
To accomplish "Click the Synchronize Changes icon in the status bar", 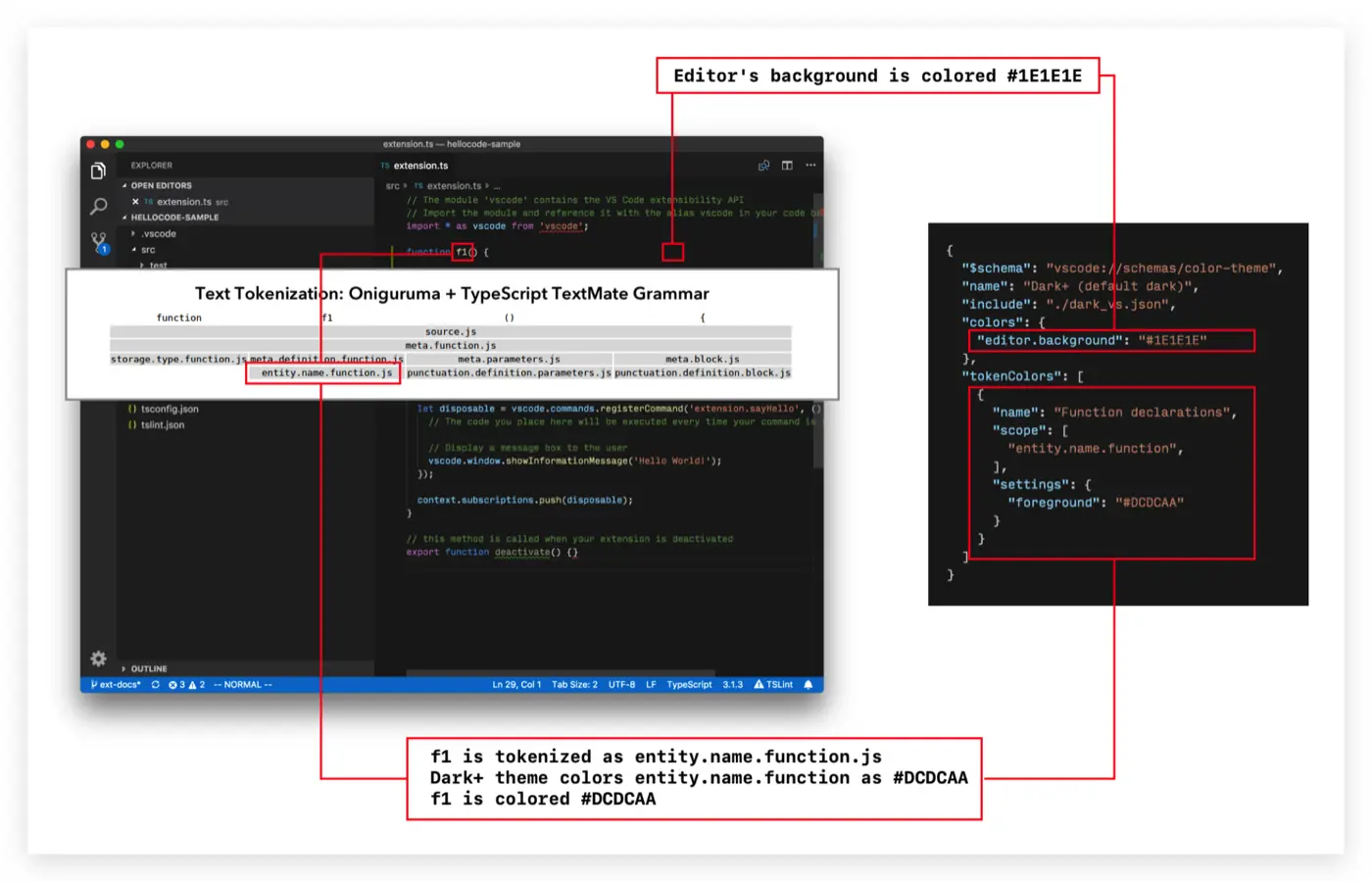I will pos(155,685).
